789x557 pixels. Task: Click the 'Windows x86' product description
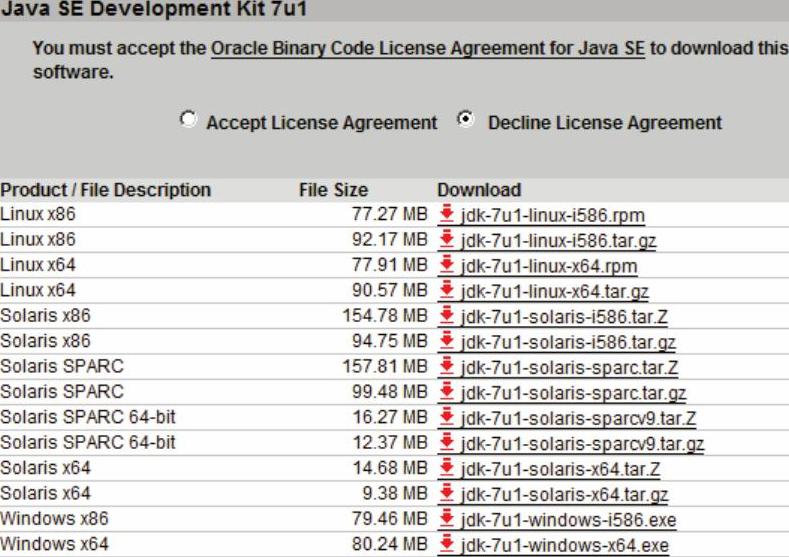54,519
